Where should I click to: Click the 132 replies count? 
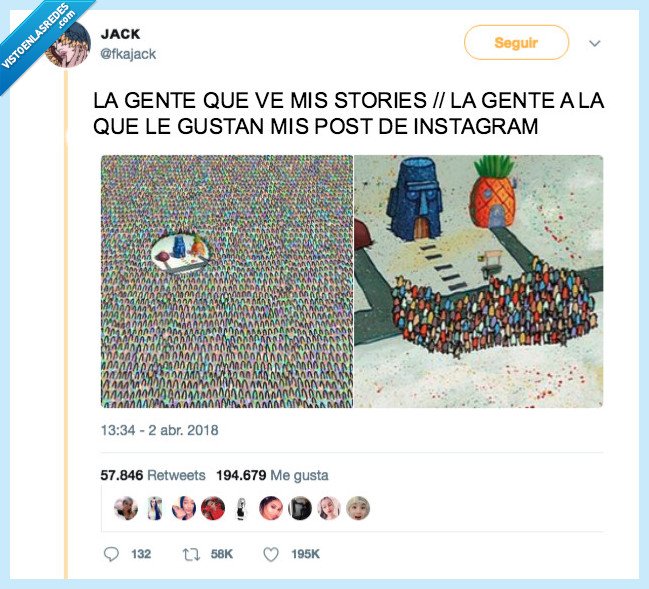pyautogui.click(x=141, y=554)
